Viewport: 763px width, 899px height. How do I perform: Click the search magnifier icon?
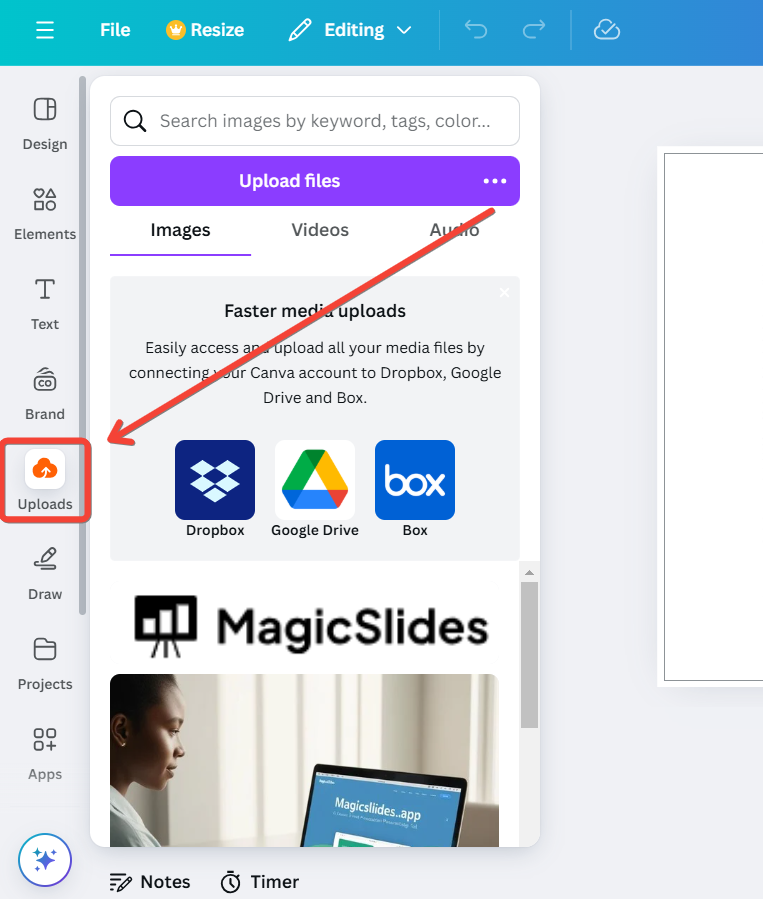[x=135, y=121]
